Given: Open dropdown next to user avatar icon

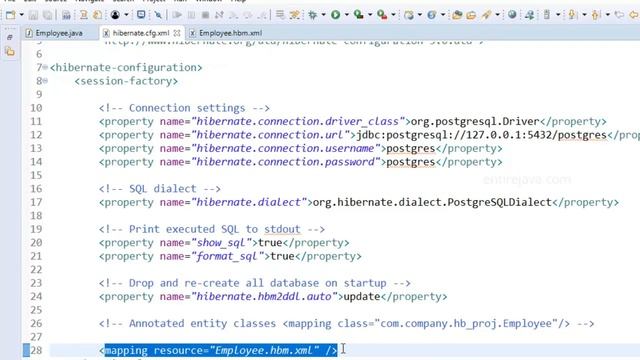Looking at the screenshot, I should [x=126, y=15].
